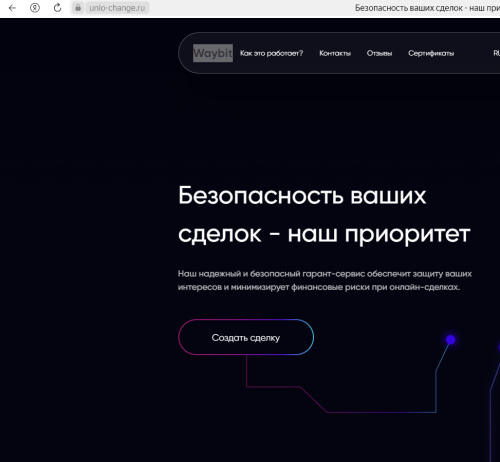Image resolution: width=500 pixels, height=462 pixels.
Task: Click the guarantee-service description paragraph
Action: click(x=325, y=280)
